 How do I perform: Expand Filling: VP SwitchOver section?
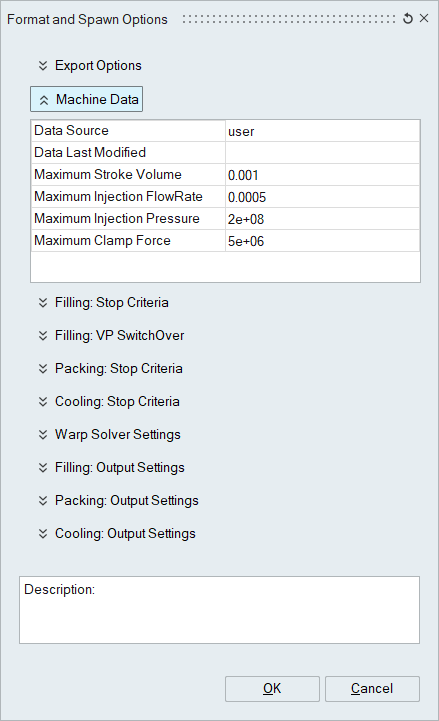click(x=111, y=336)
